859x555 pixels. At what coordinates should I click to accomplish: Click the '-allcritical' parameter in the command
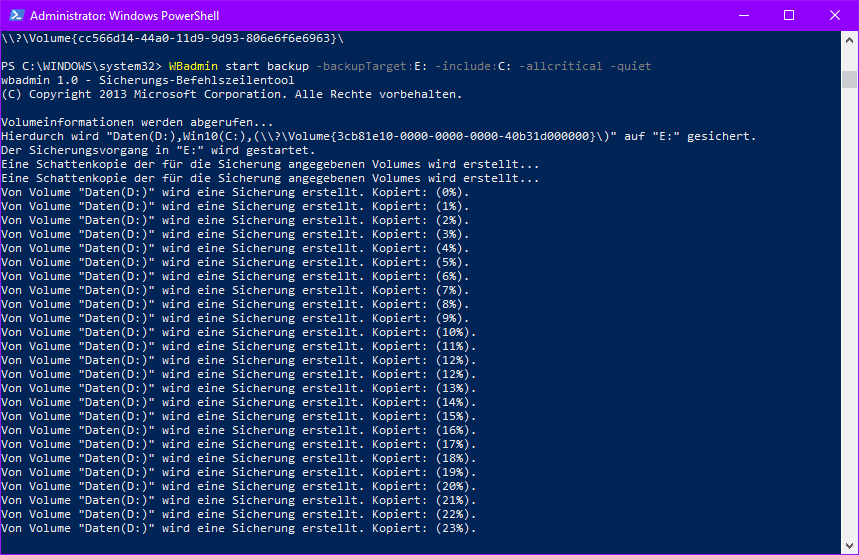tap(560, 66)
